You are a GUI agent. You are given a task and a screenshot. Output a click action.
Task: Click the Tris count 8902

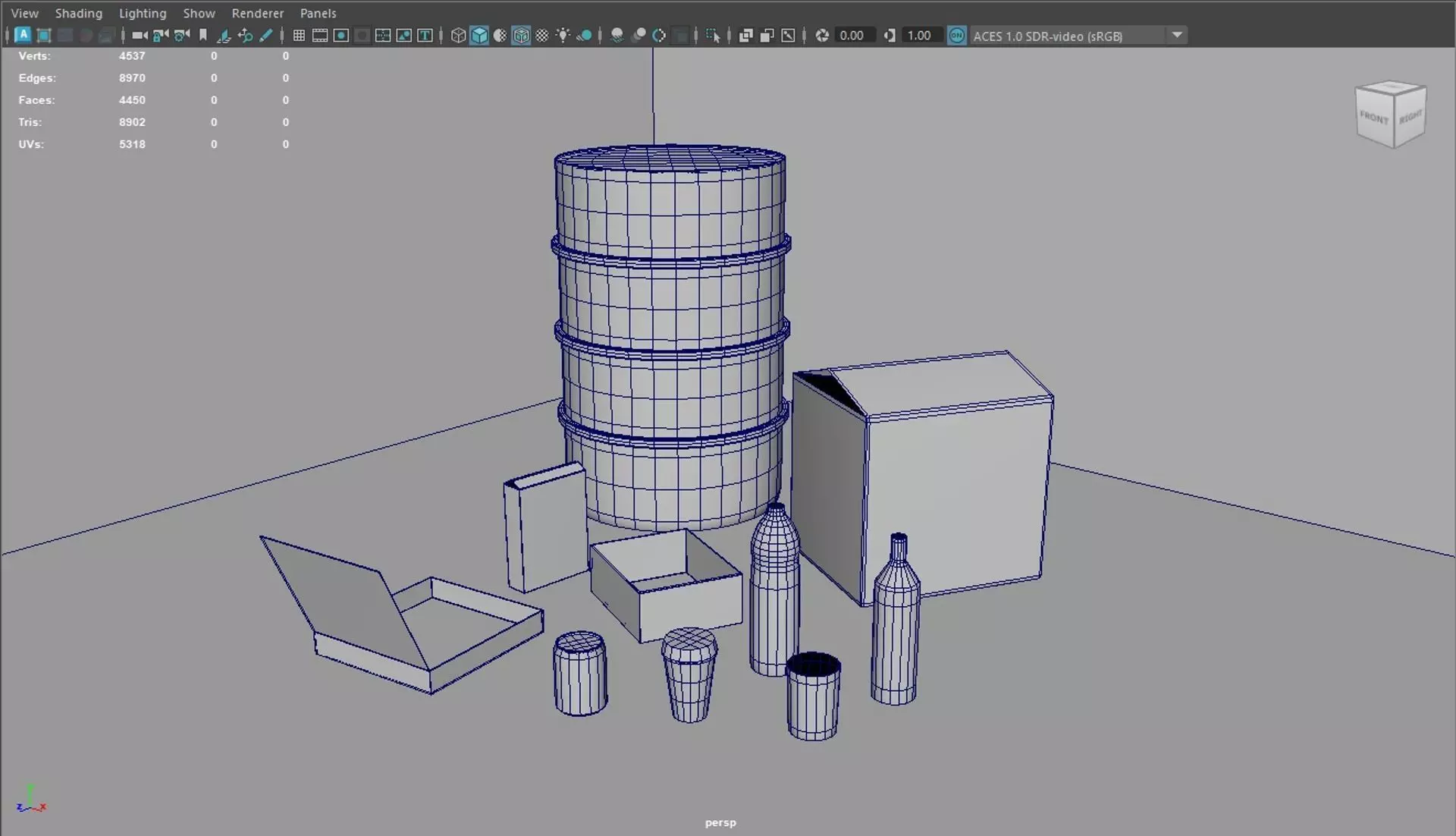(x=132, y=122)
